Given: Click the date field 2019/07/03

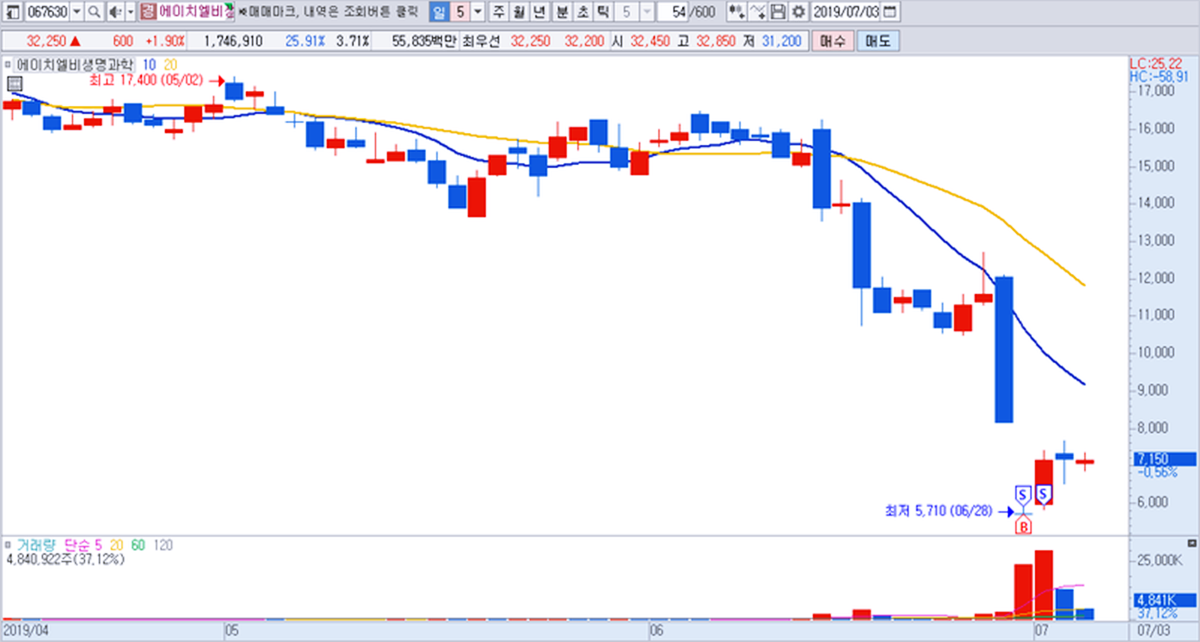Looking at the screenshot, I should pyautogui.click(x=846, y=12).
